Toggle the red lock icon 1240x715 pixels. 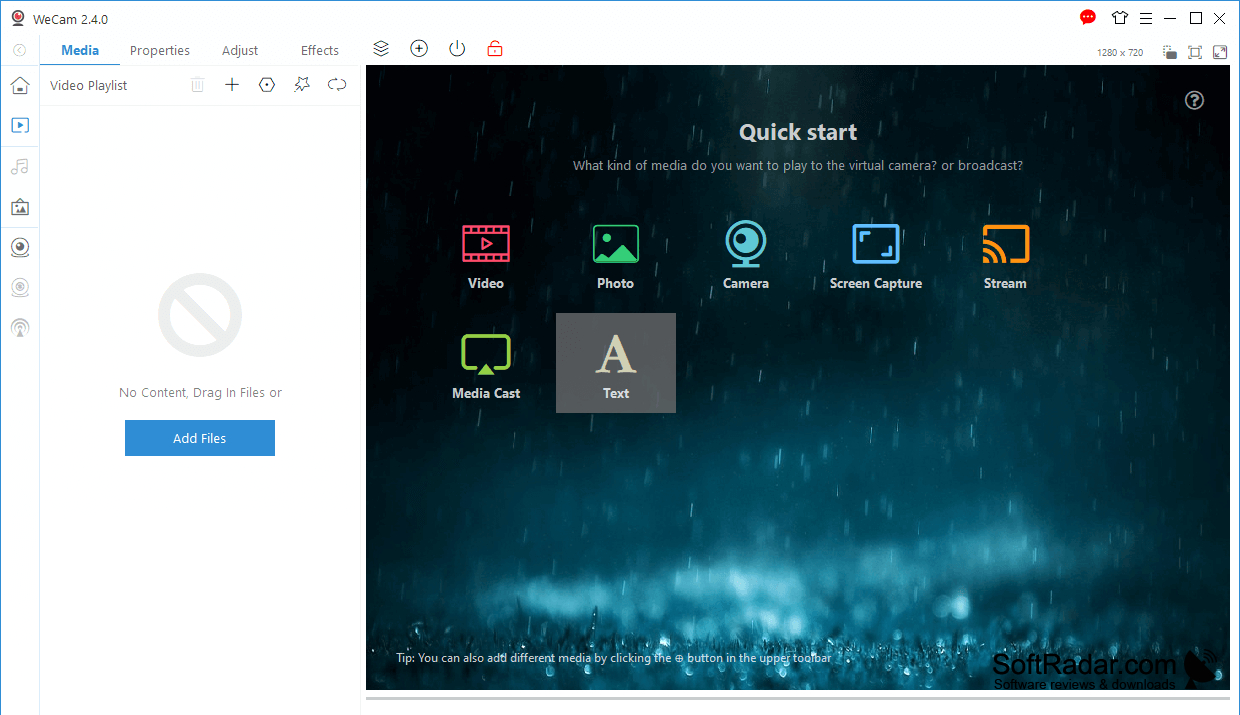[495, 49]
